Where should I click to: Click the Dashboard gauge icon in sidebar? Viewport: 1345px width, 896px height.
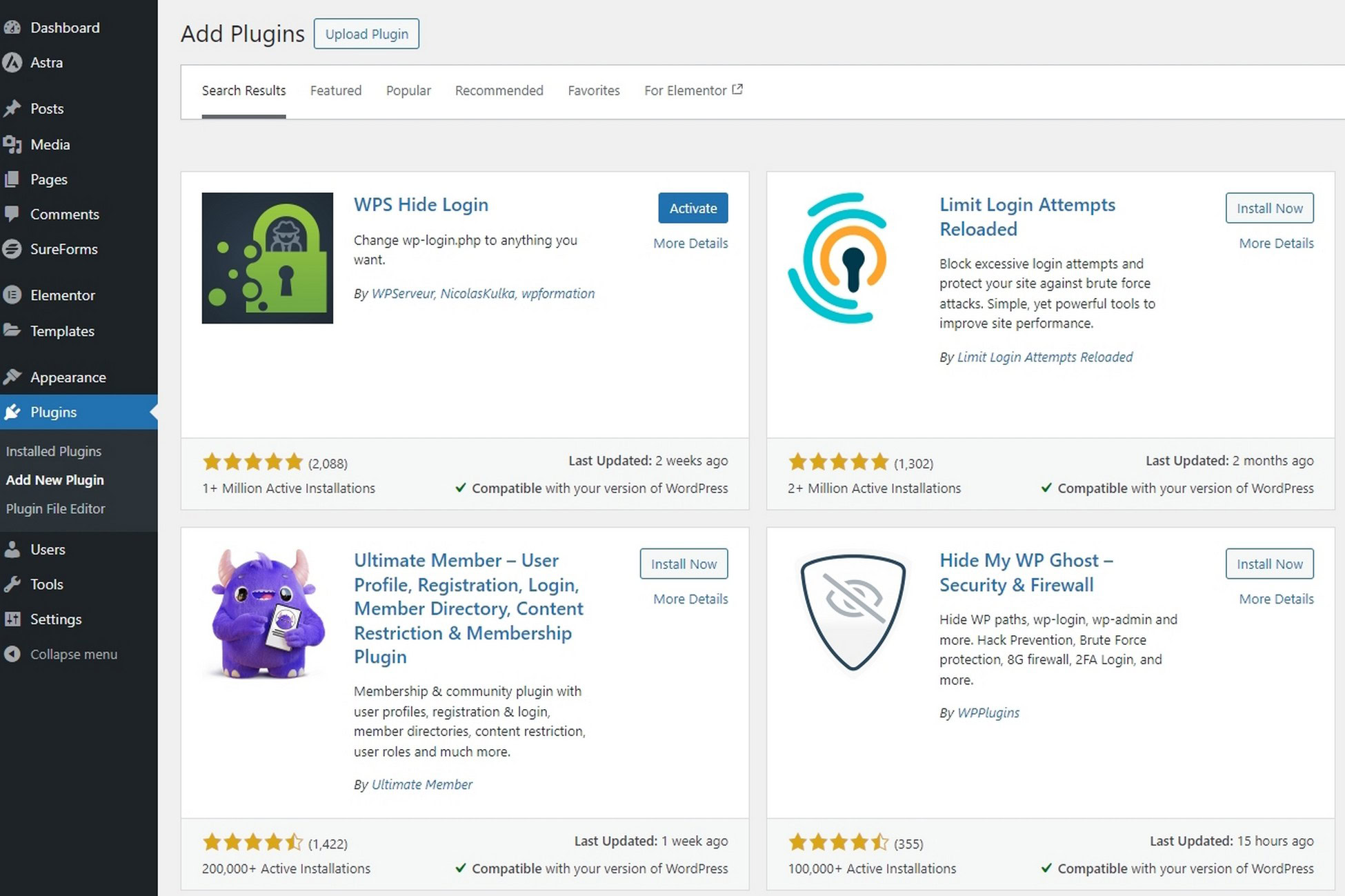[x=12, y=28]
